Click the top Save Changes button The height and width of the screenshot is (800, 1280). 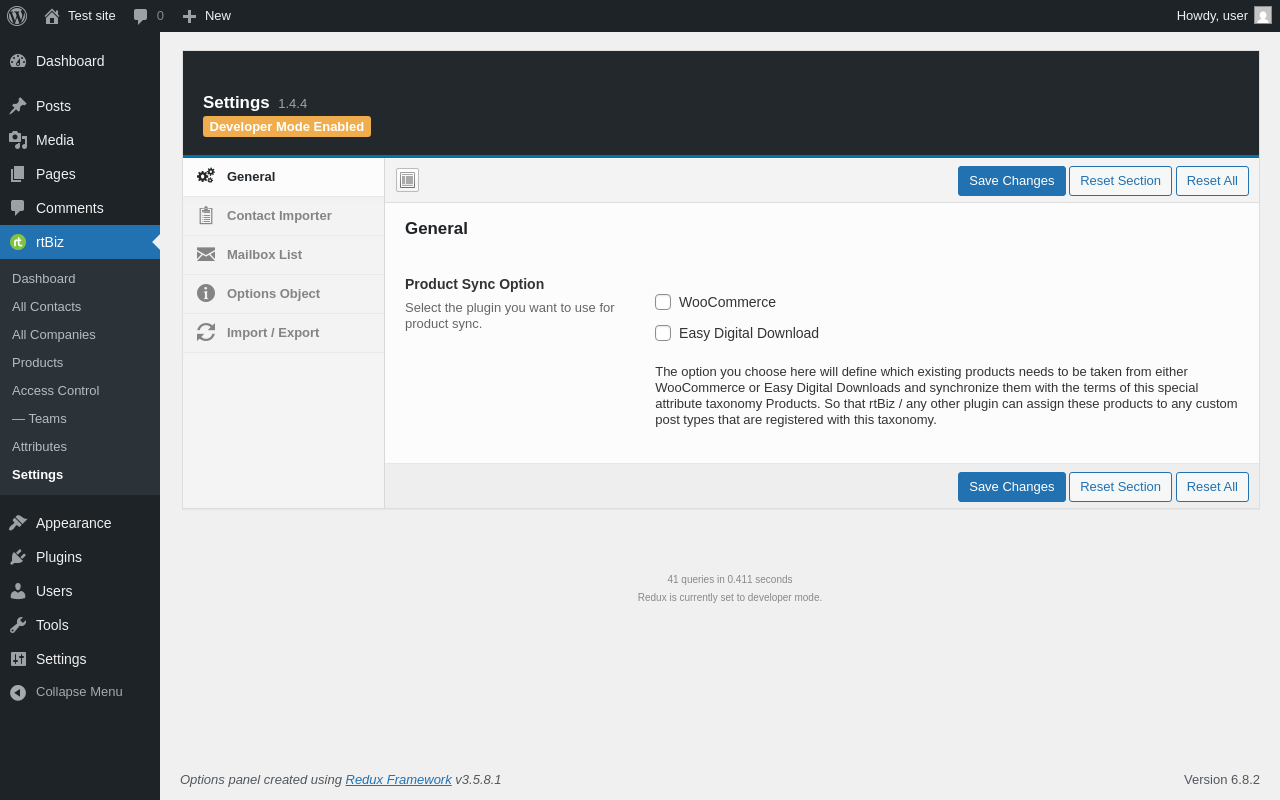click(1012, 181)
